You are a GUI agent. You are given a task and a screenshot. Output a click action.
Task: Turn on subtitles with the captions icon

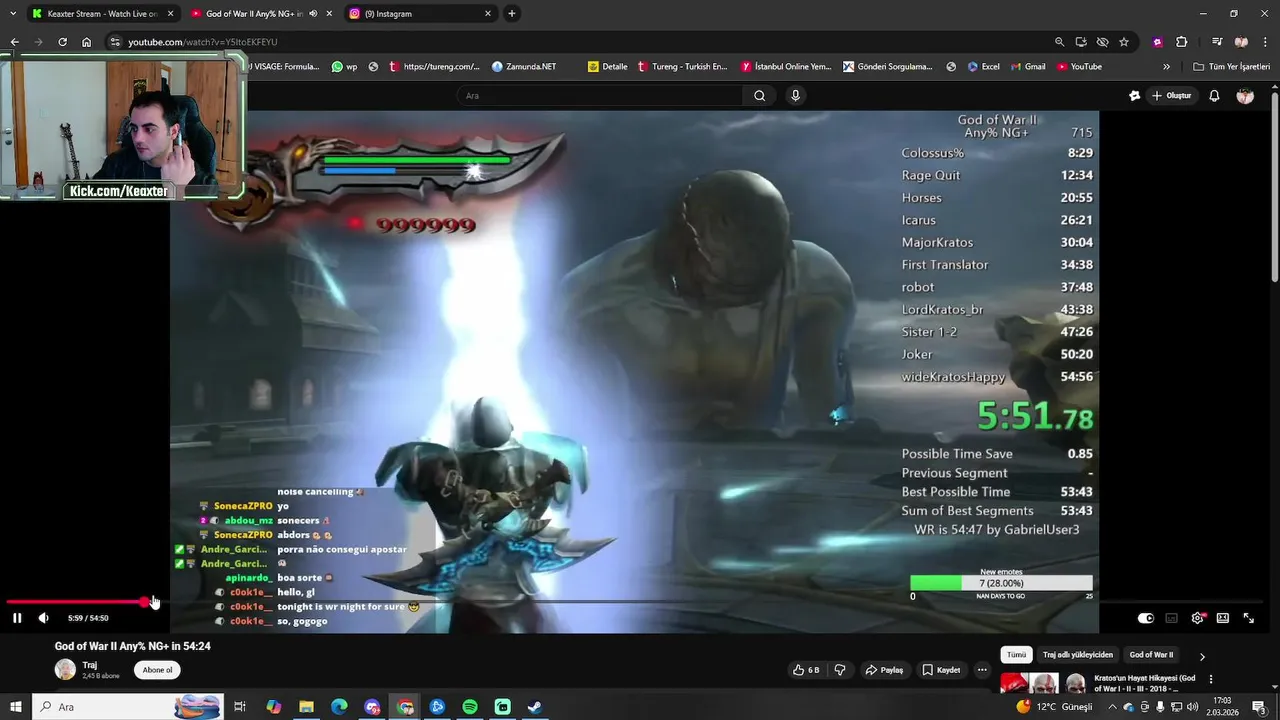[1171, 618]
